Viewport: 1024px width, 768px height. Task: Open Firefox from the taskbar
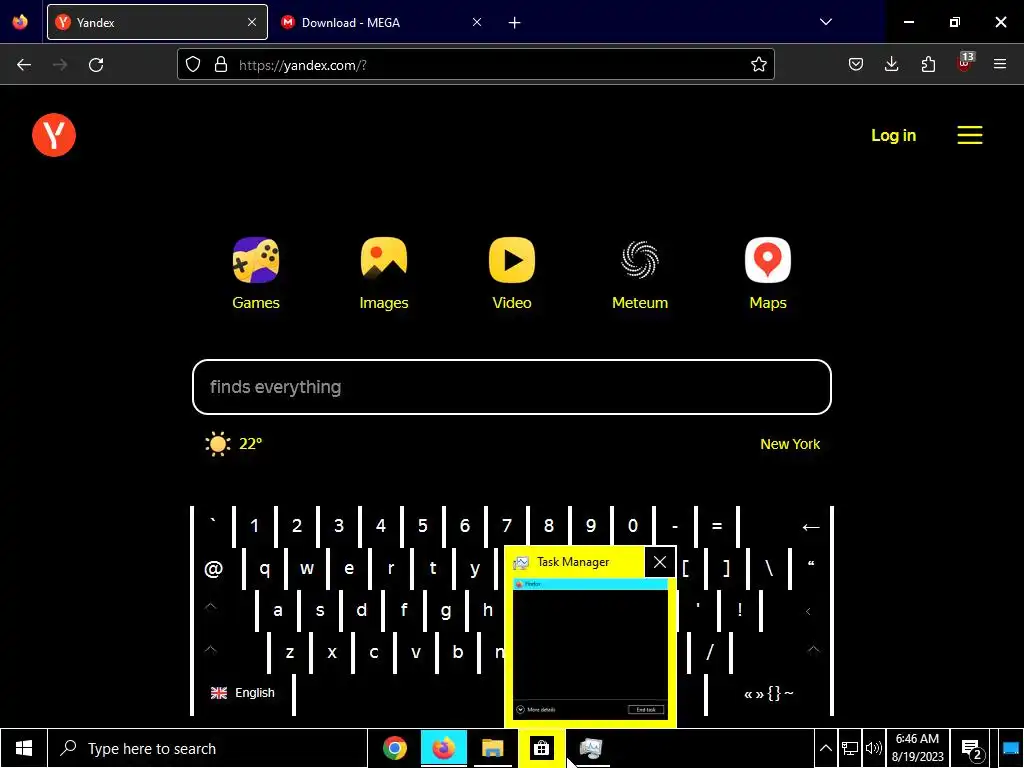click(444, 748)
